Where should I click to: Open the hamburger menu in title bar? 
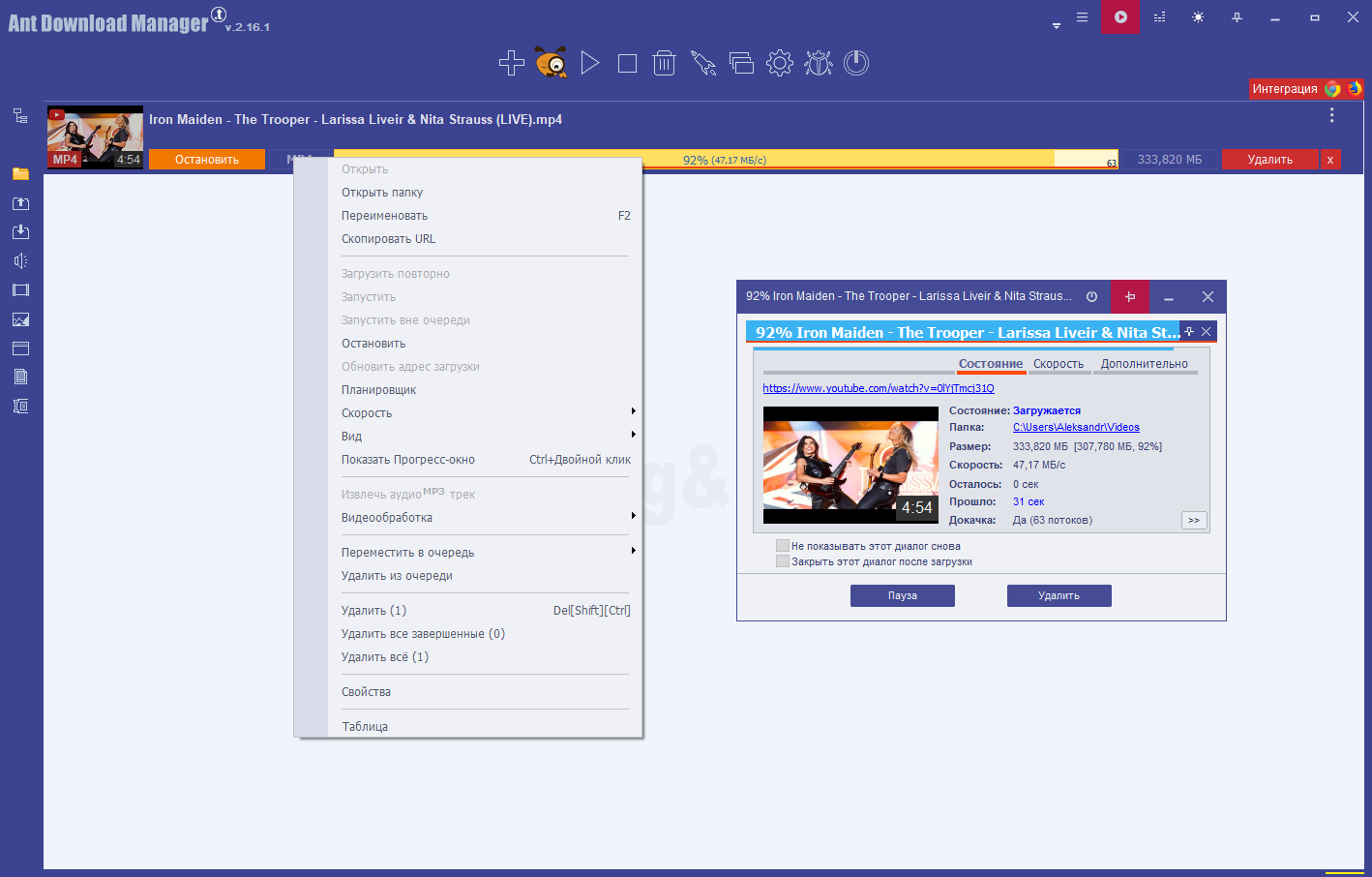point(1082,17)
